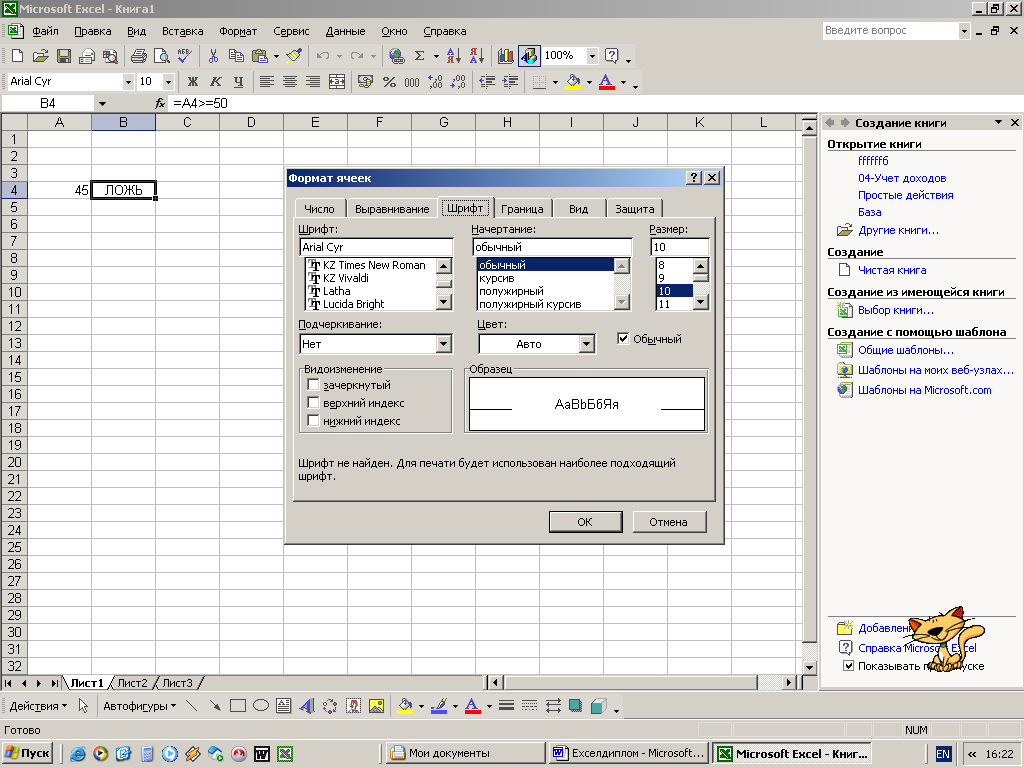Switch to the Число tab
Viewport: 1024px width, 768px height.
point(319,208)
